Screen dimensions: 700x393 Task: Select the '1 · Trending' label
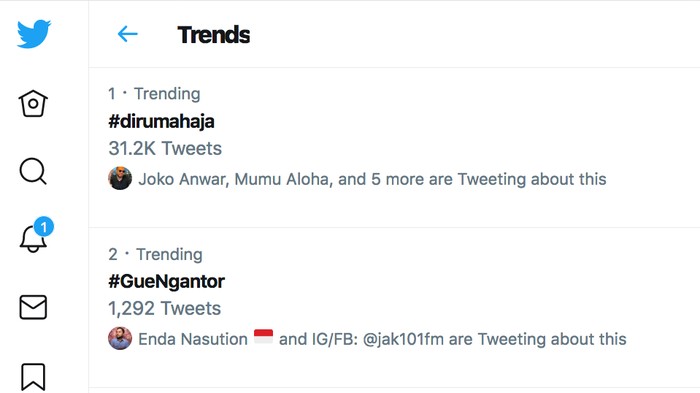(154, 94)
